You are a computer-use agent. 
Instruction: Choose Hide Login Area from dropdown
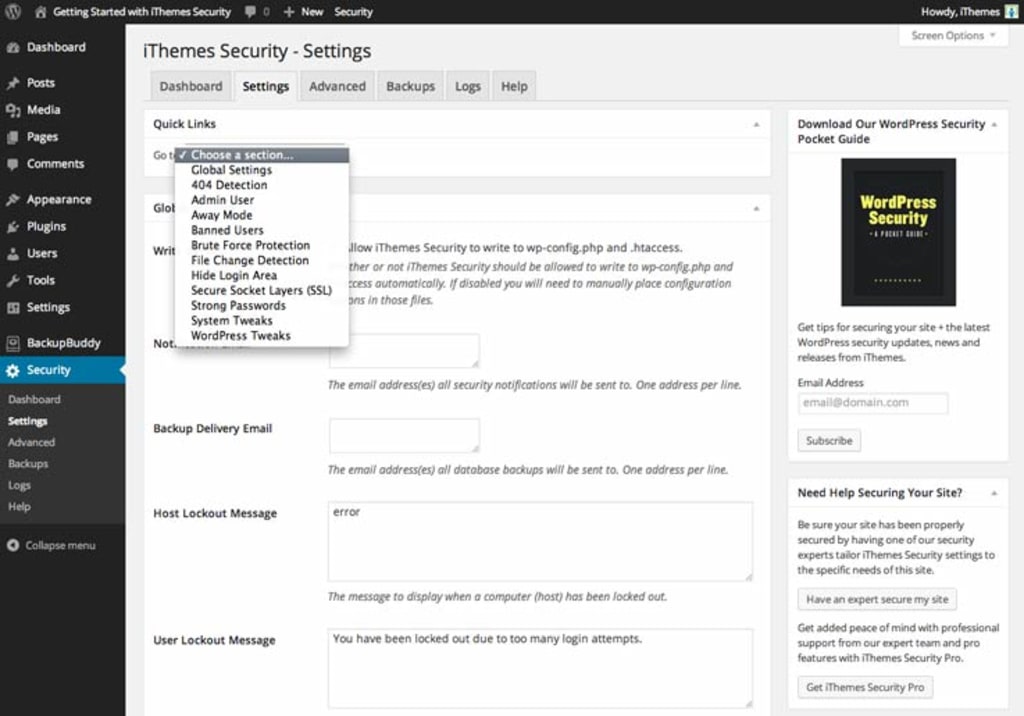pyautogui.click(x=262, y=275)
